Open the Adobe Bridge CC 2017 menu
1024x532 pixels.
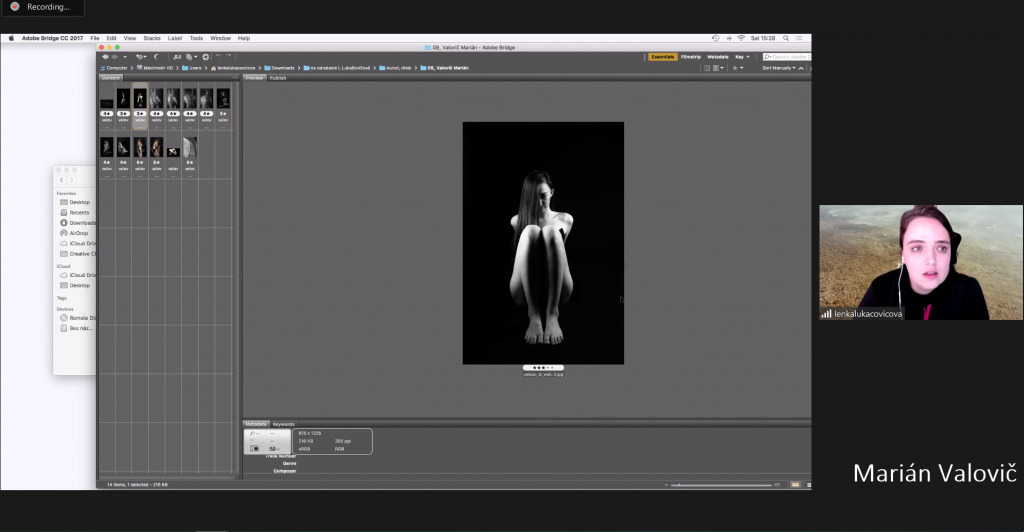52,38
